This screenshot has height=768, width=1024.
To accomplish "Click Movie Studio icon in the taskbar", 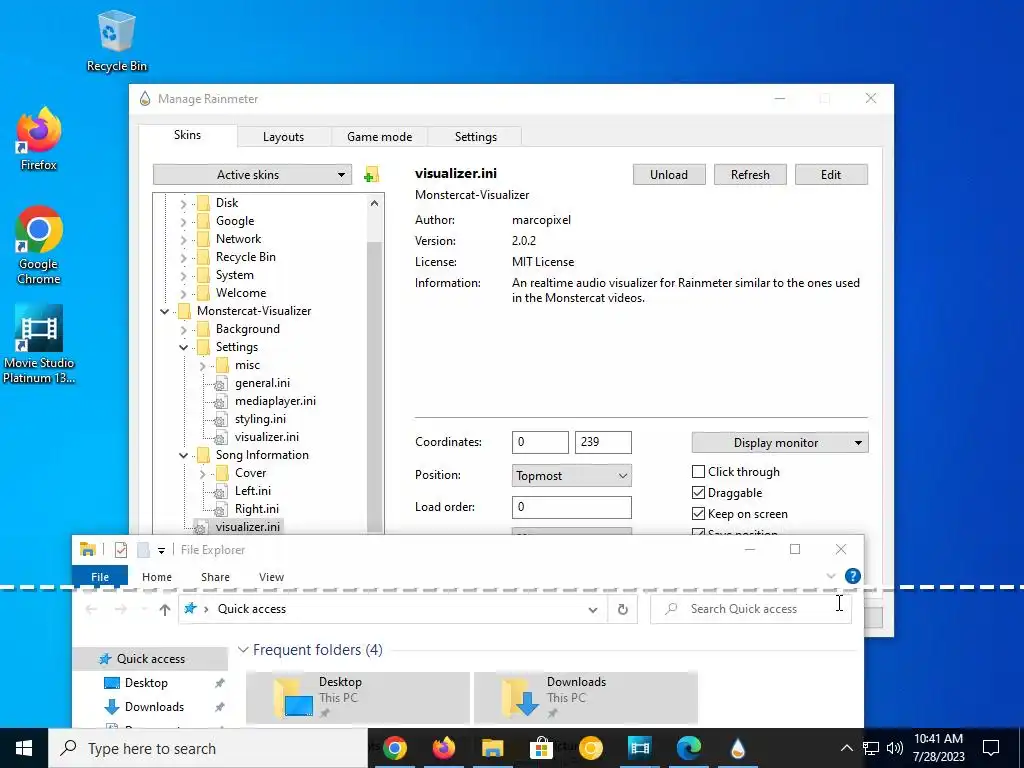I will 639,748.
